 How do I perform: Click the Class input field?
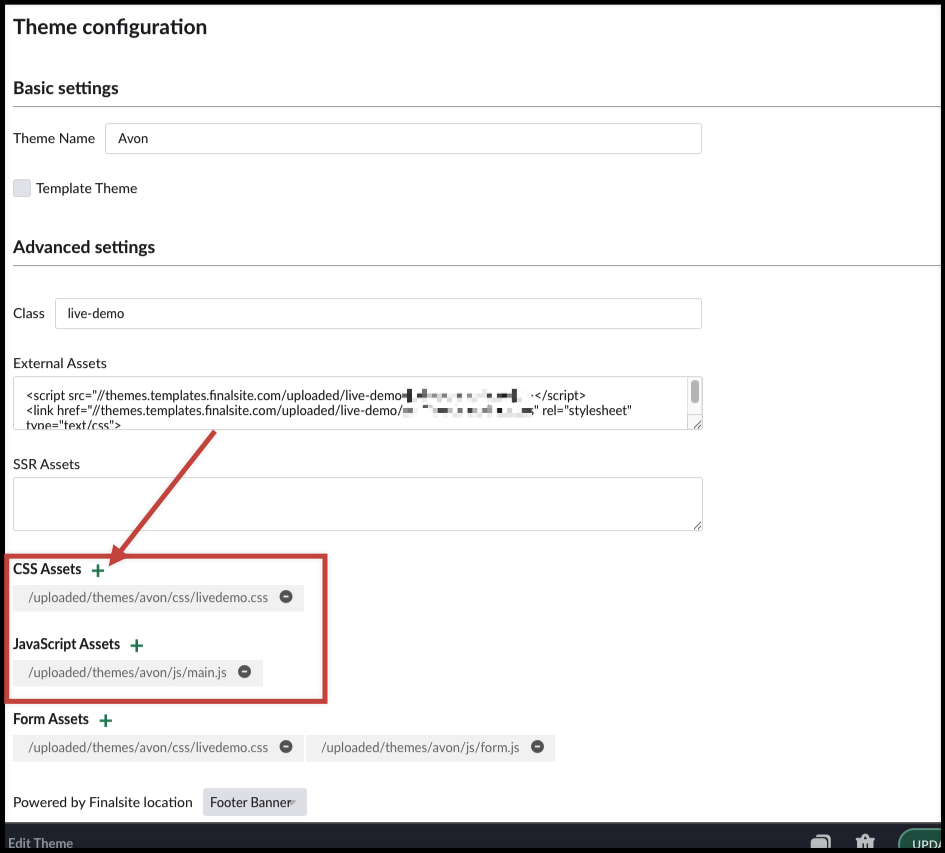pos(378,313)
